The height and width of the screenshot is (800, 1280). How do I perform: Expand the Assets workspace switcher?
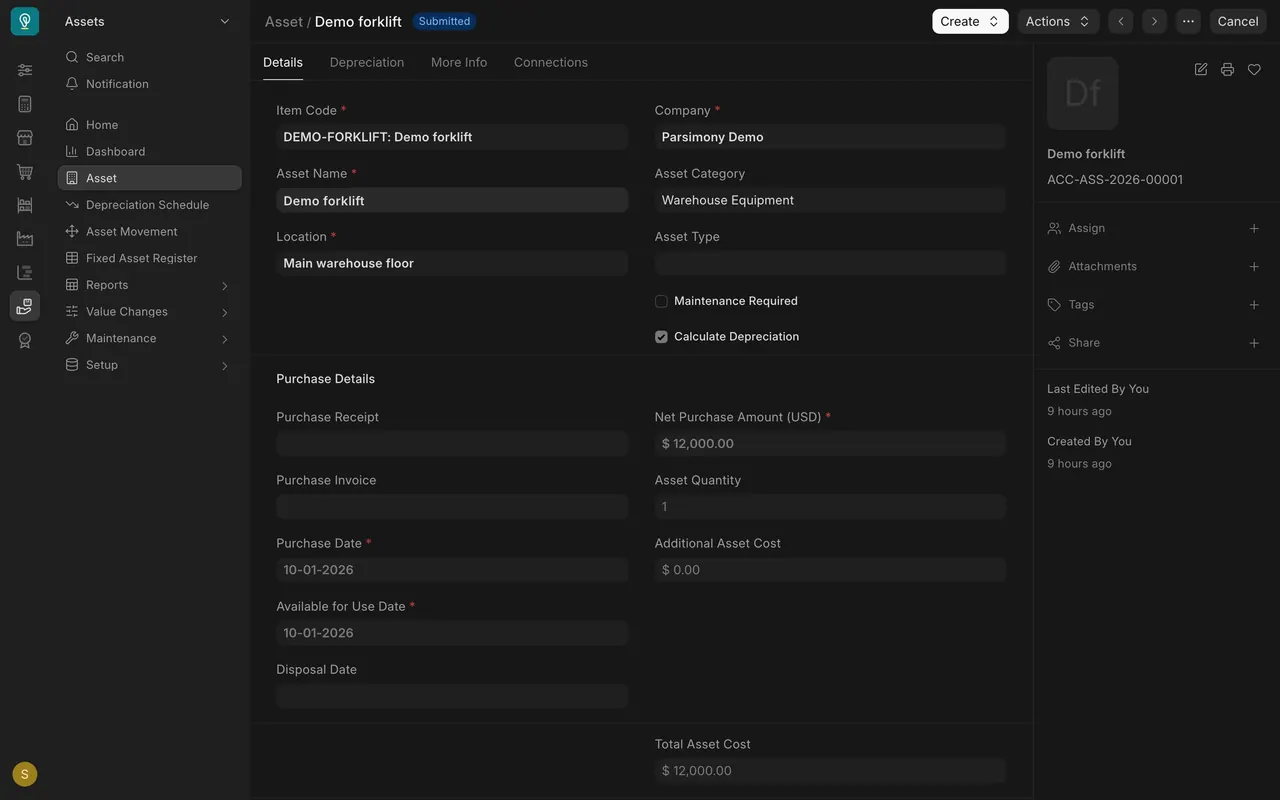click(x=148, y=21)
